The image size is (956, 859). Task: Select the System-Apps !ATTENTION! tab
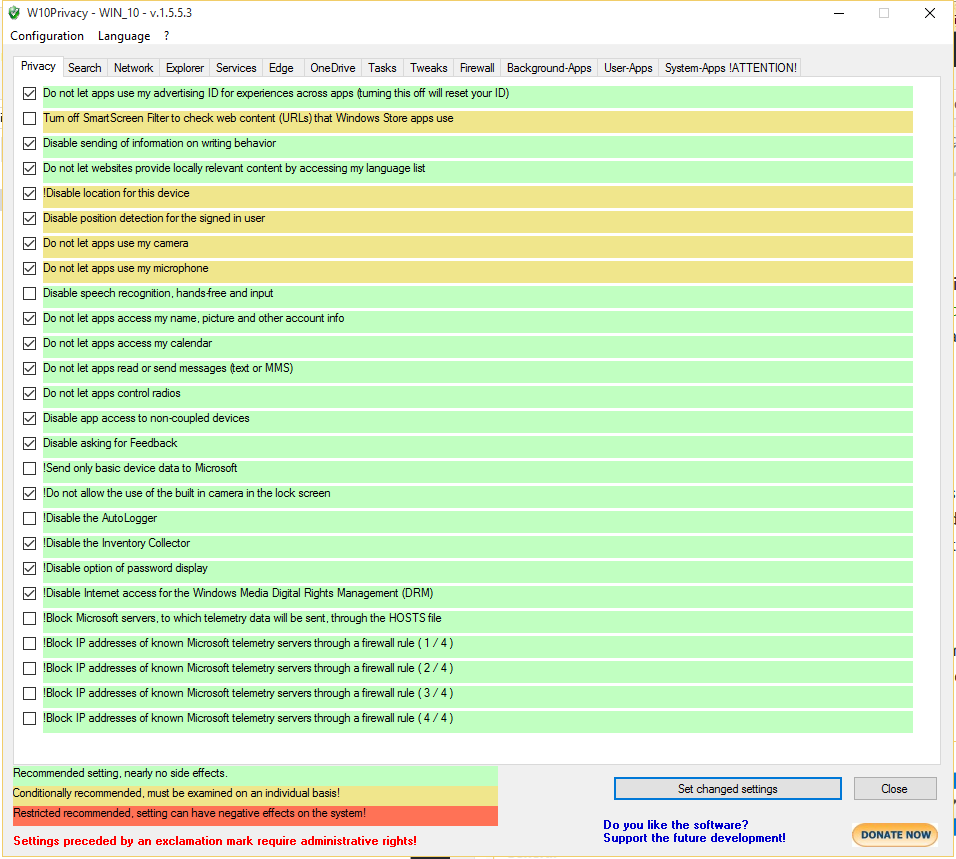pyautogui.click(x=731, y=68)
